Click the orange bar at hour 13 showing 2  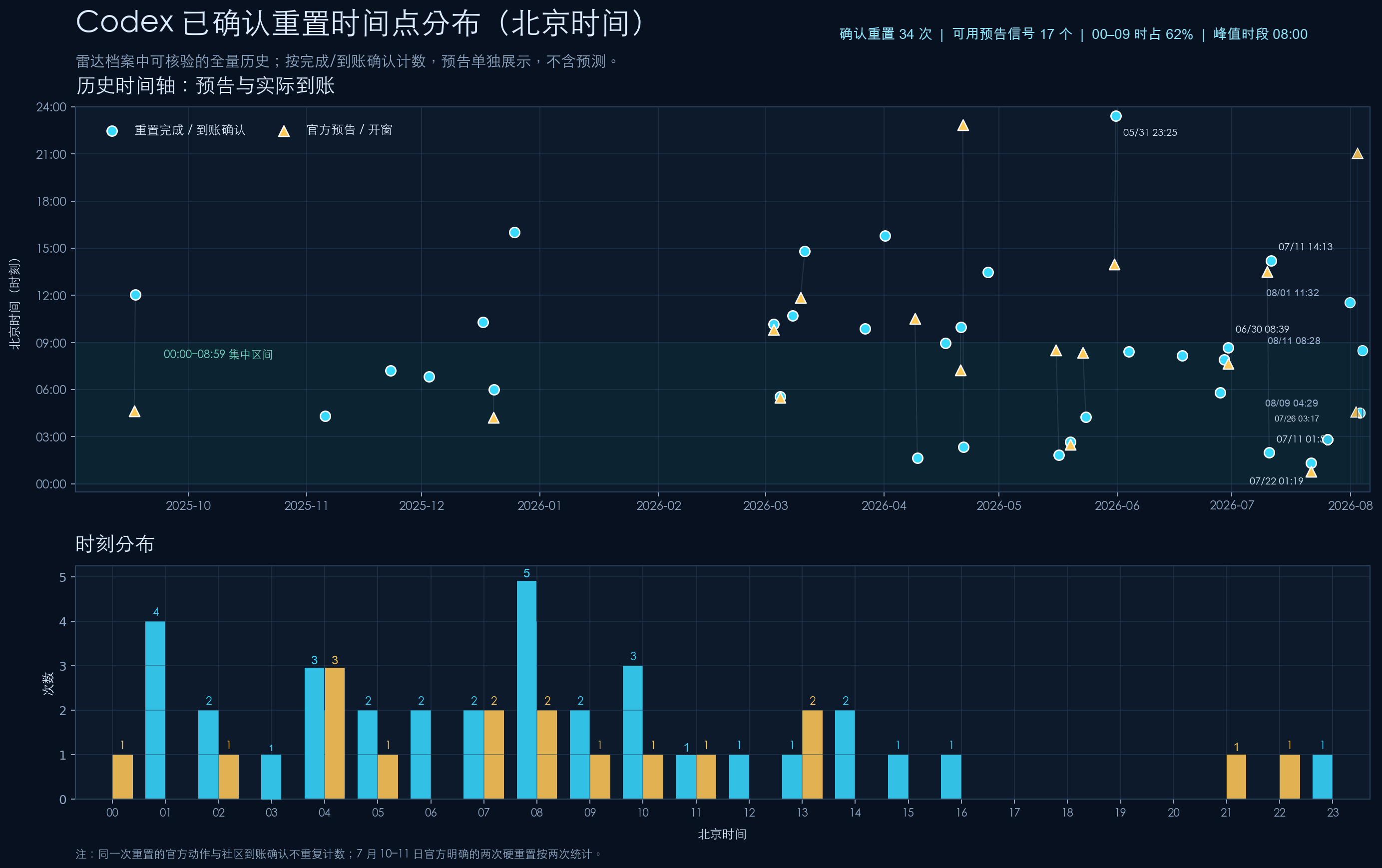click(x=812, y=755)
